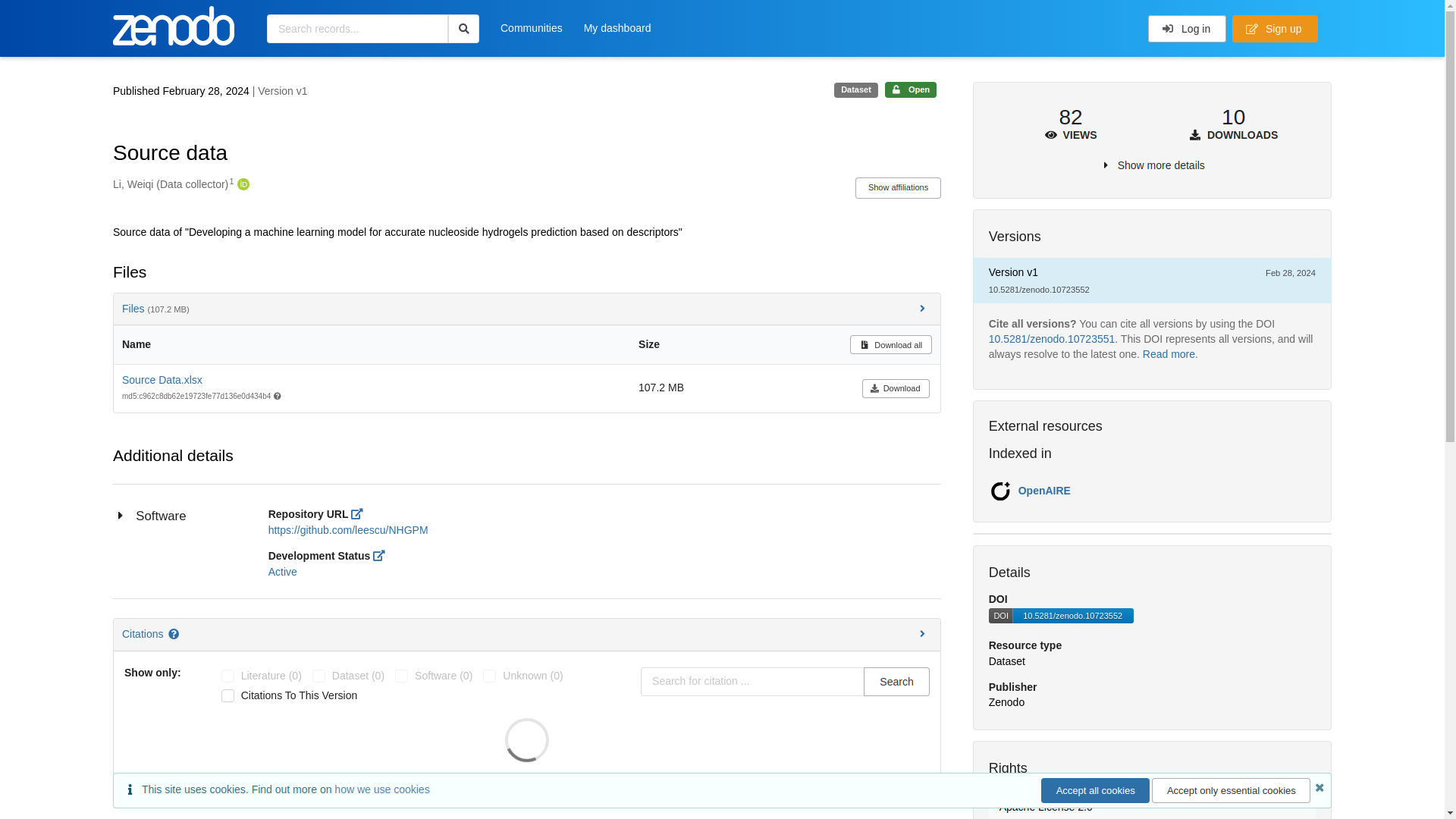Click the '107.2 MB' size cell

[661, 388]
